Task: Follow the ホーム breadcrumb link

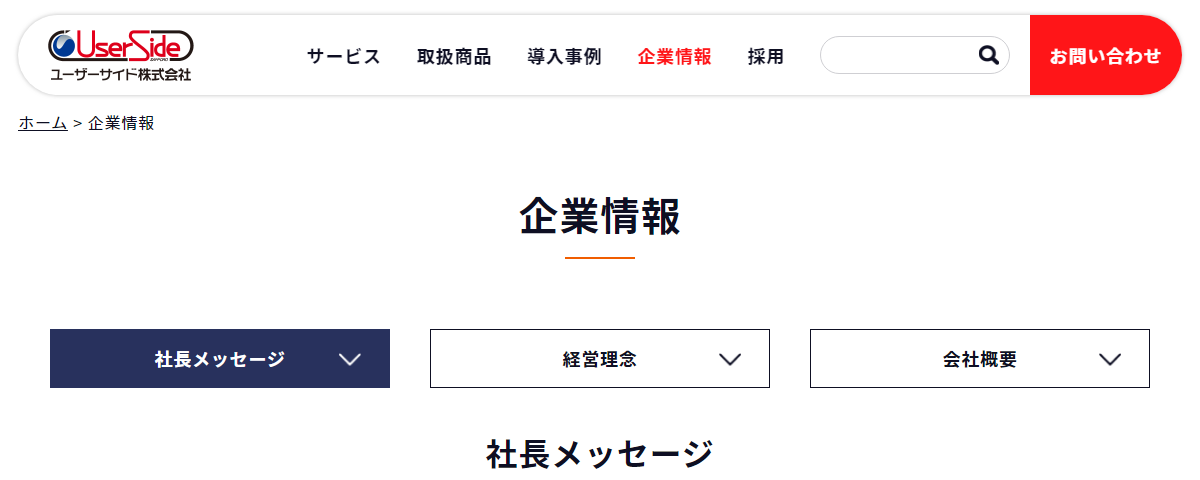Action: coord(43,123)
